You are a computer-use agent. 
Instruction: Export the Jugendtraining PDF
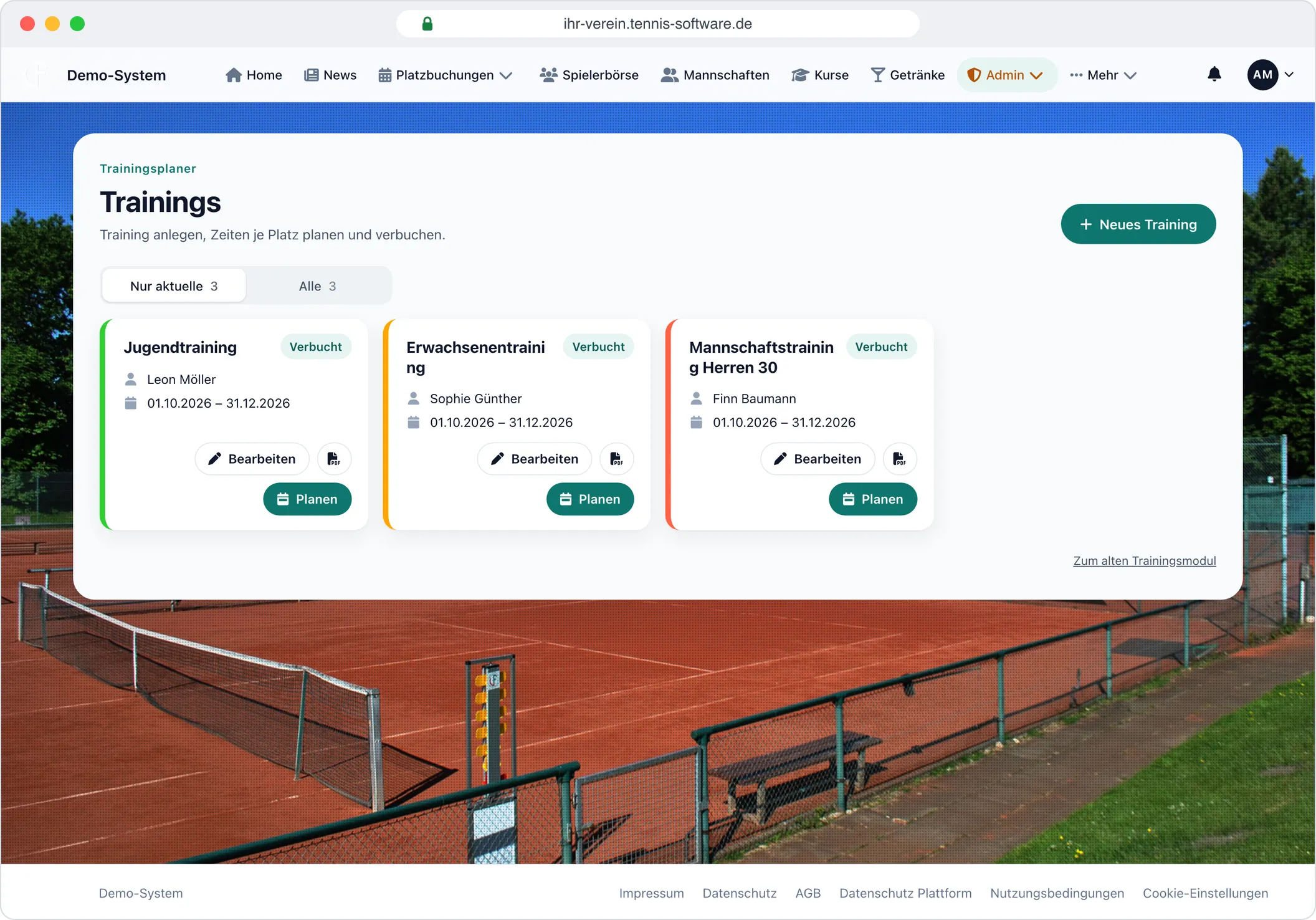334,459
